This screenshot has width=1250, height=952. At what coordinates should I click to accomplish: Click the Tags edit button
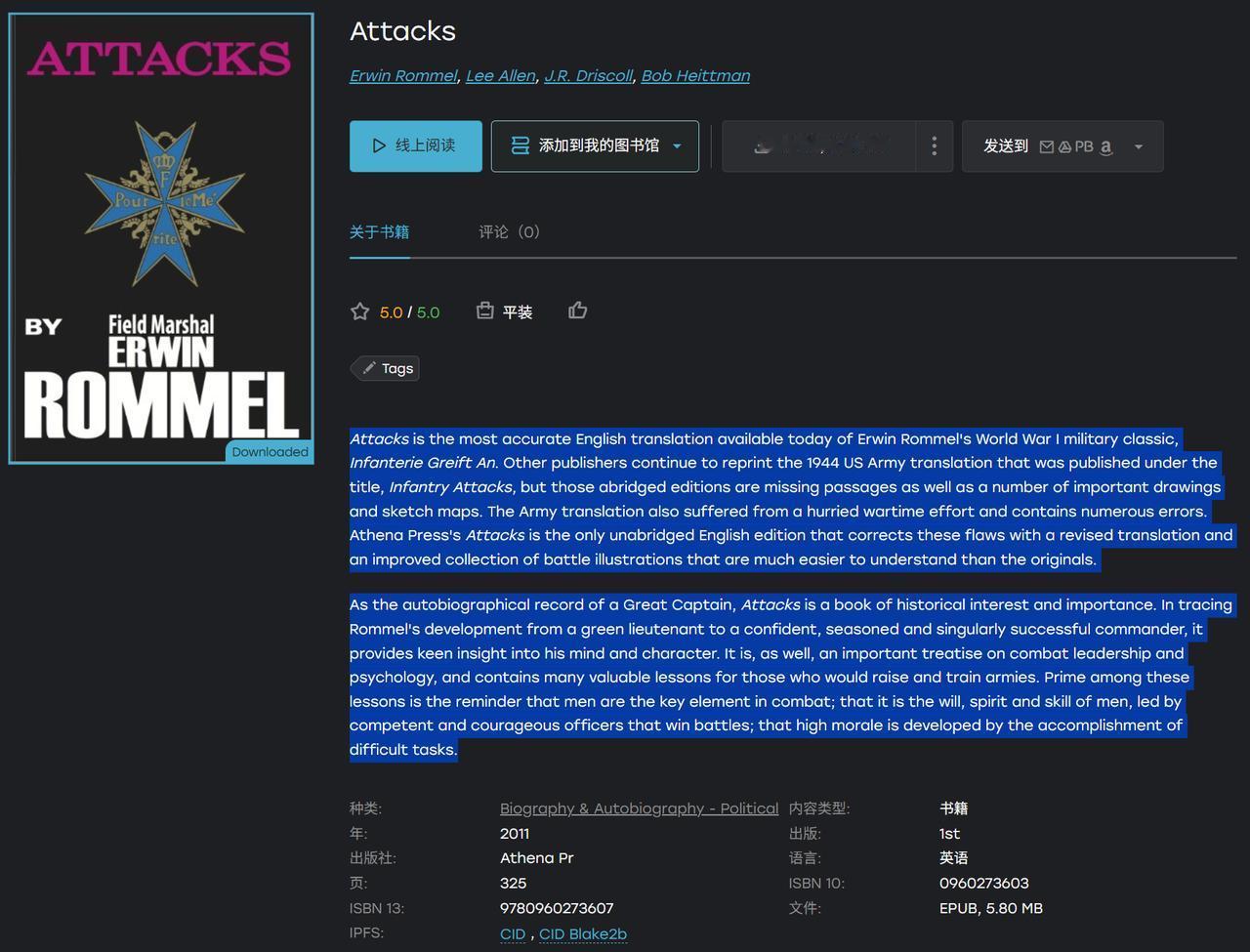(386, 368)
